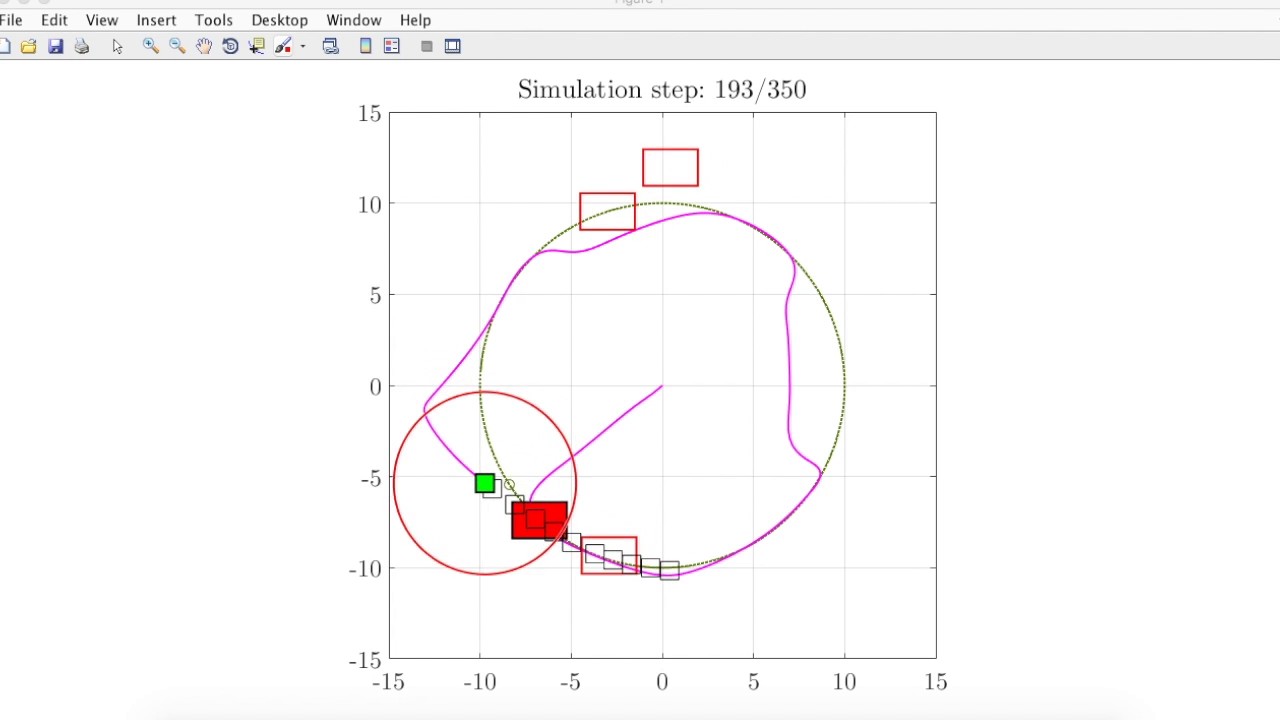Open a file with the folder icon

[29, 46]
